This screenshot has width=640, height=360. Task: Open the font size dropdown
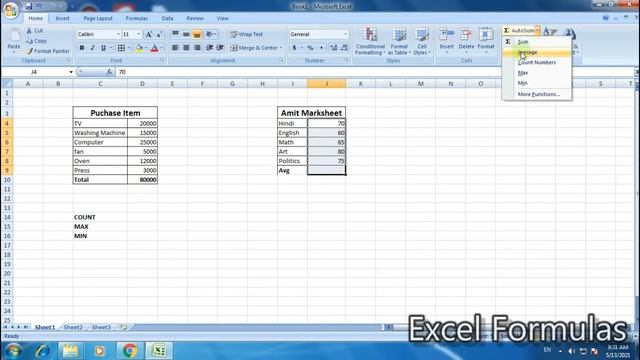(x=139, y=34)
